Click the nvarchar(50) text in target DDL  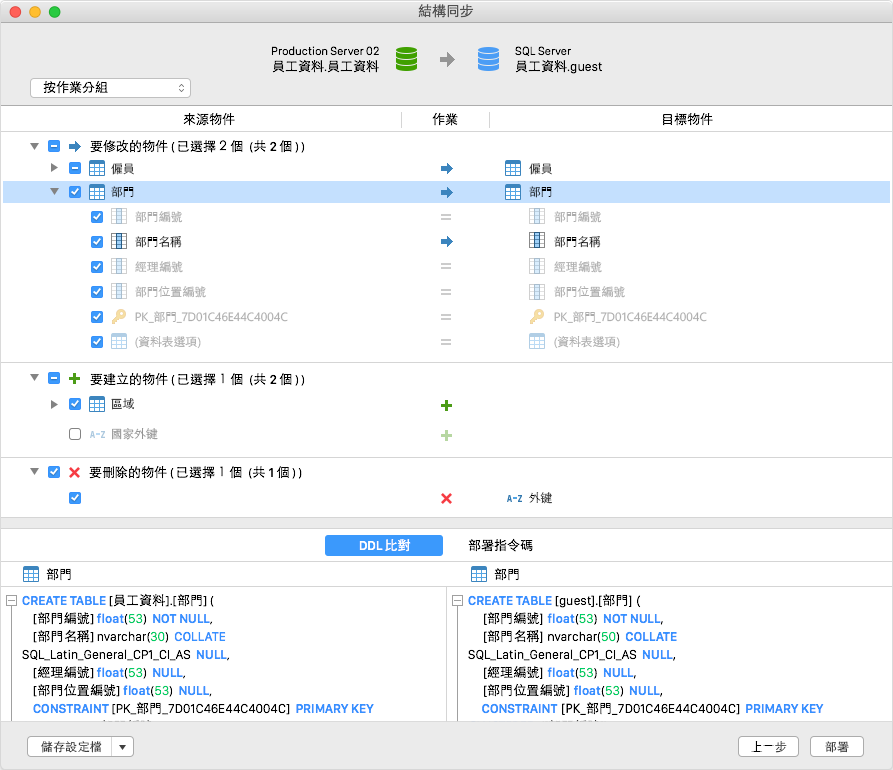584,637
